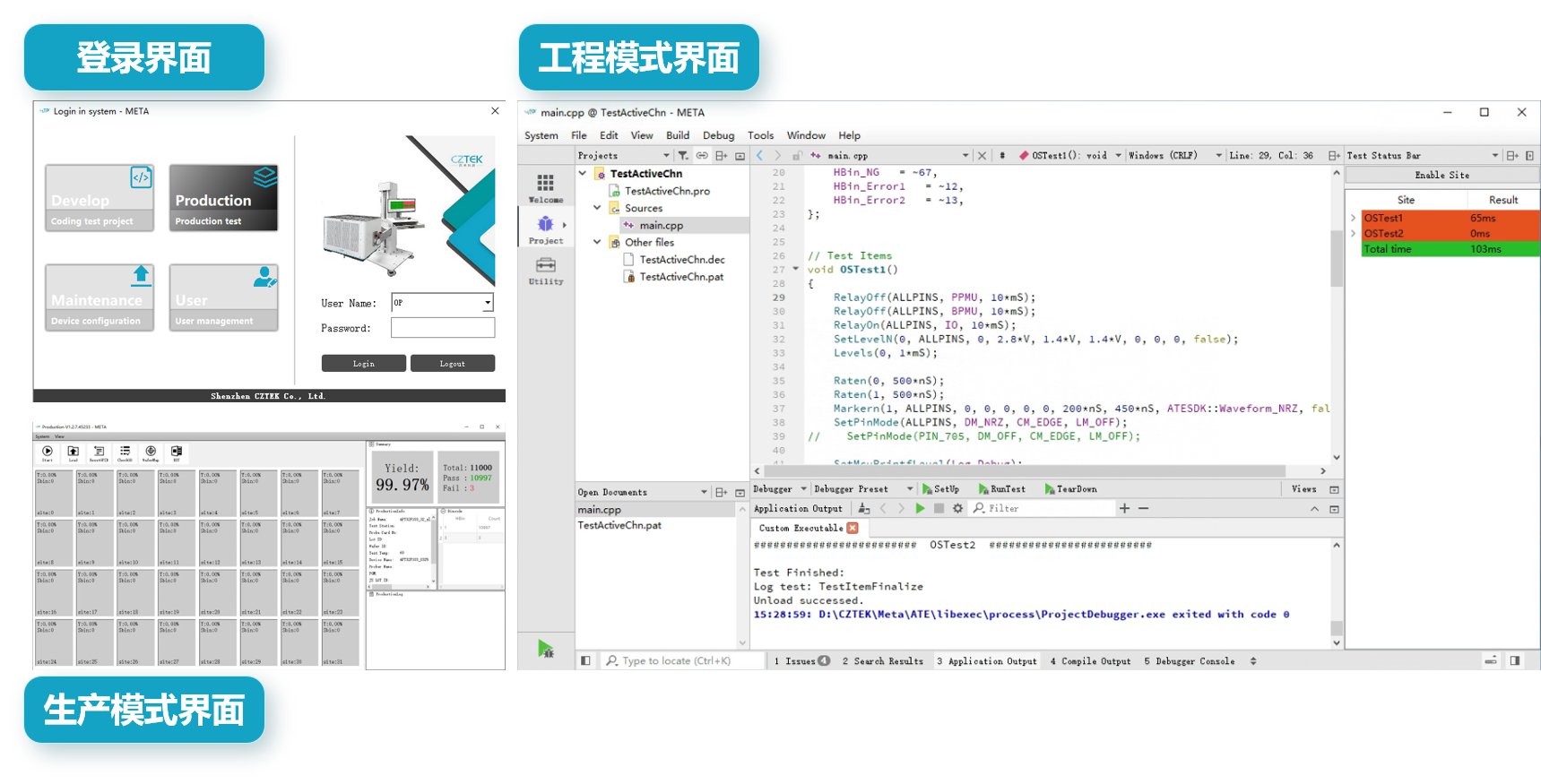1541x784 pixels.
Task: Open the Utility toolbox mode
Action: click(x=545, y=271)
